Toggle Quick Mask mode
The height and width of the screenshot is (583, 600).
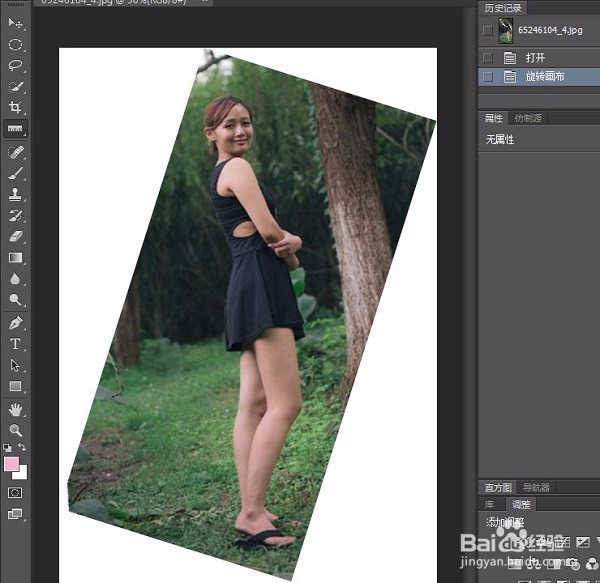click(15, 492)
